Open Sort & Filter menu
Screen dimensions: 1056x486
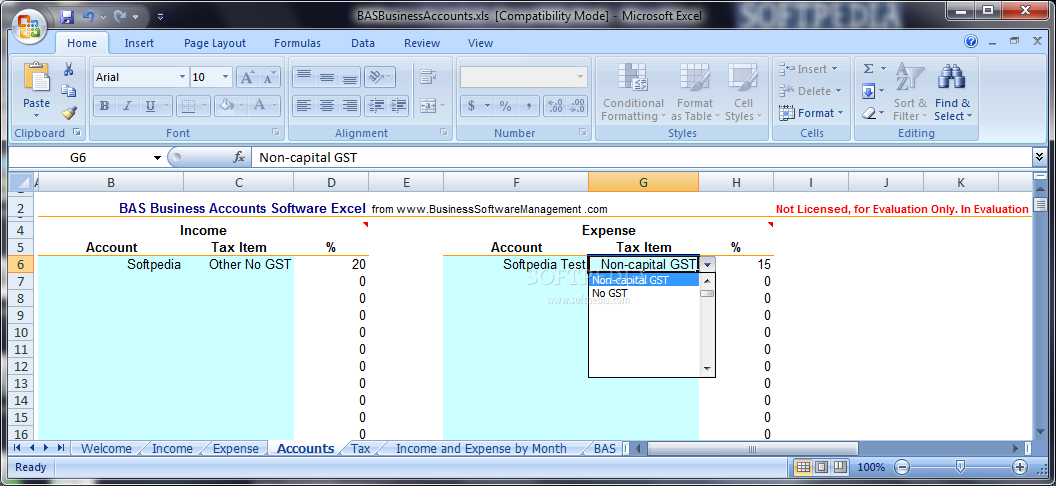[910, 92]
